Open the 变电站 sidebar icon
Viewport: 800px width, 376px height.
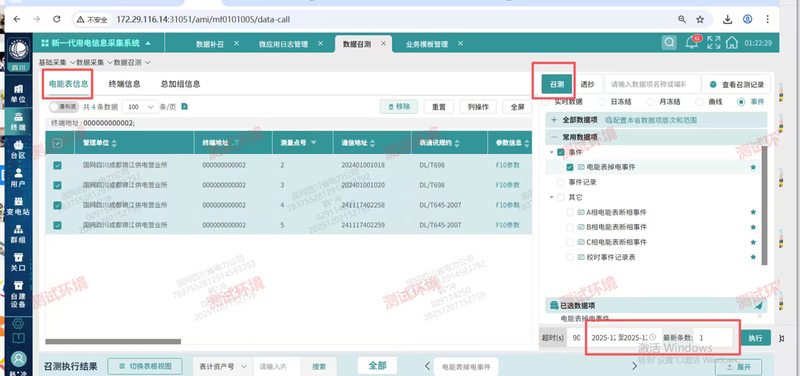coord(18,206)
